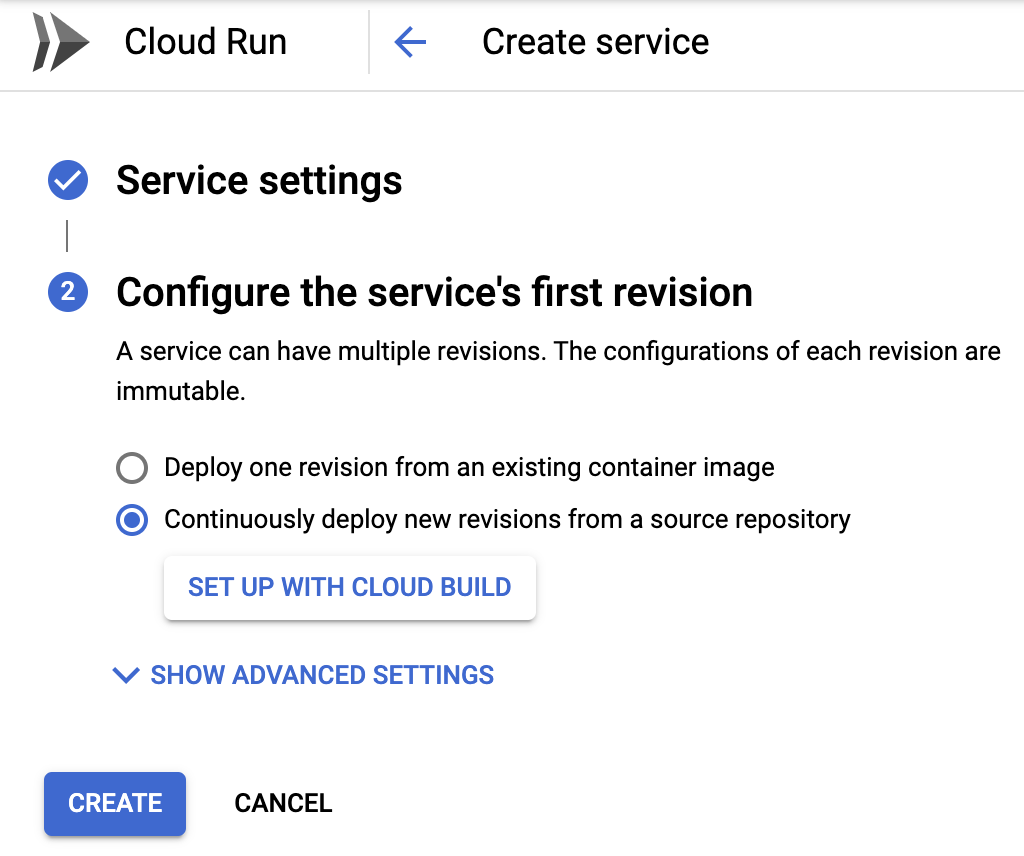
Task: Click Set Up With Cloud Build button
Action: point(350,588)
